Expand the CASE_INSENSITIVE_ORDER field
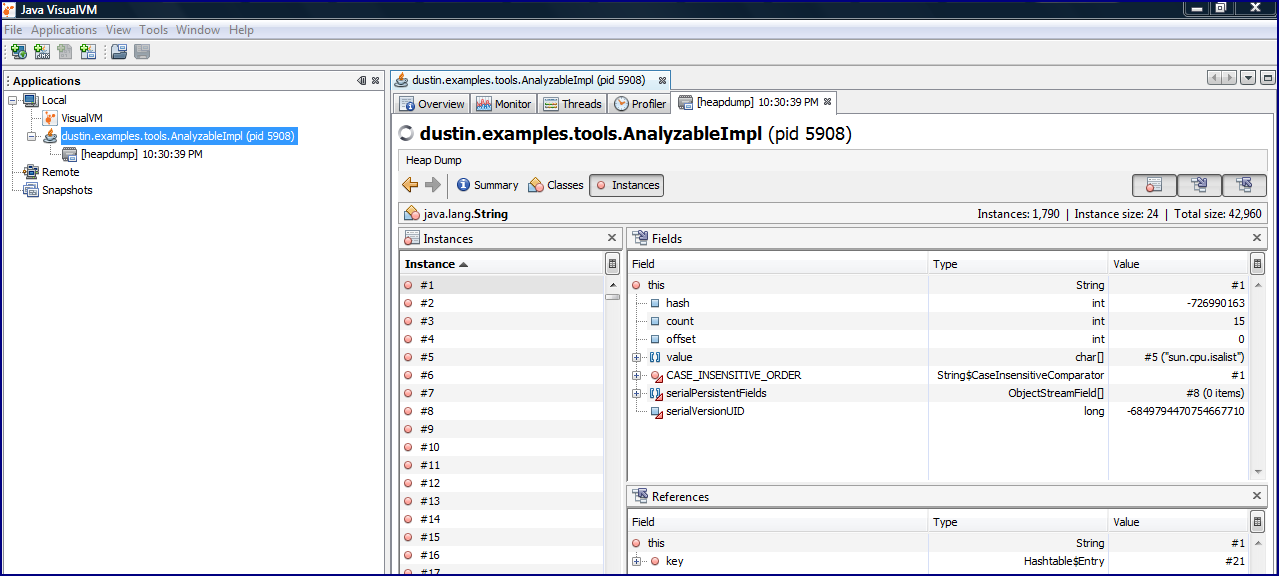 coord(636,375)
